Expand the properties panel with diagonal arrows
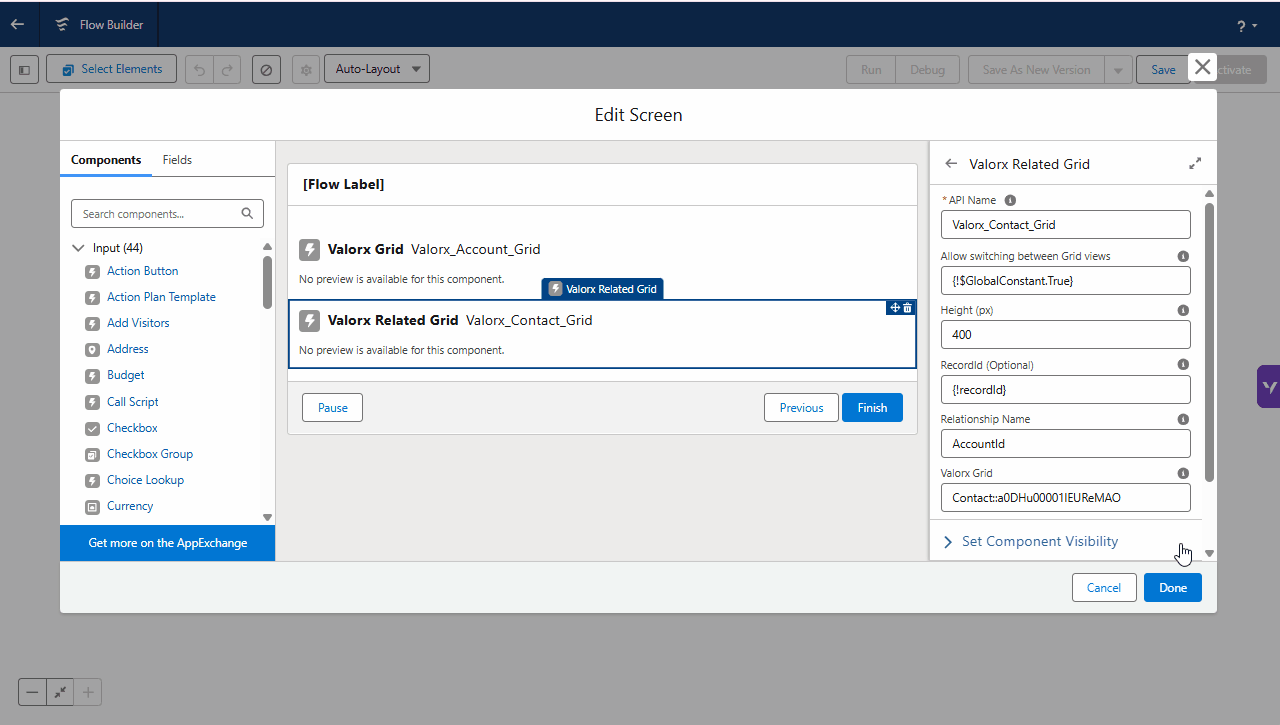The width and height of the screenshot is (1280, 725). point(1195,163)
